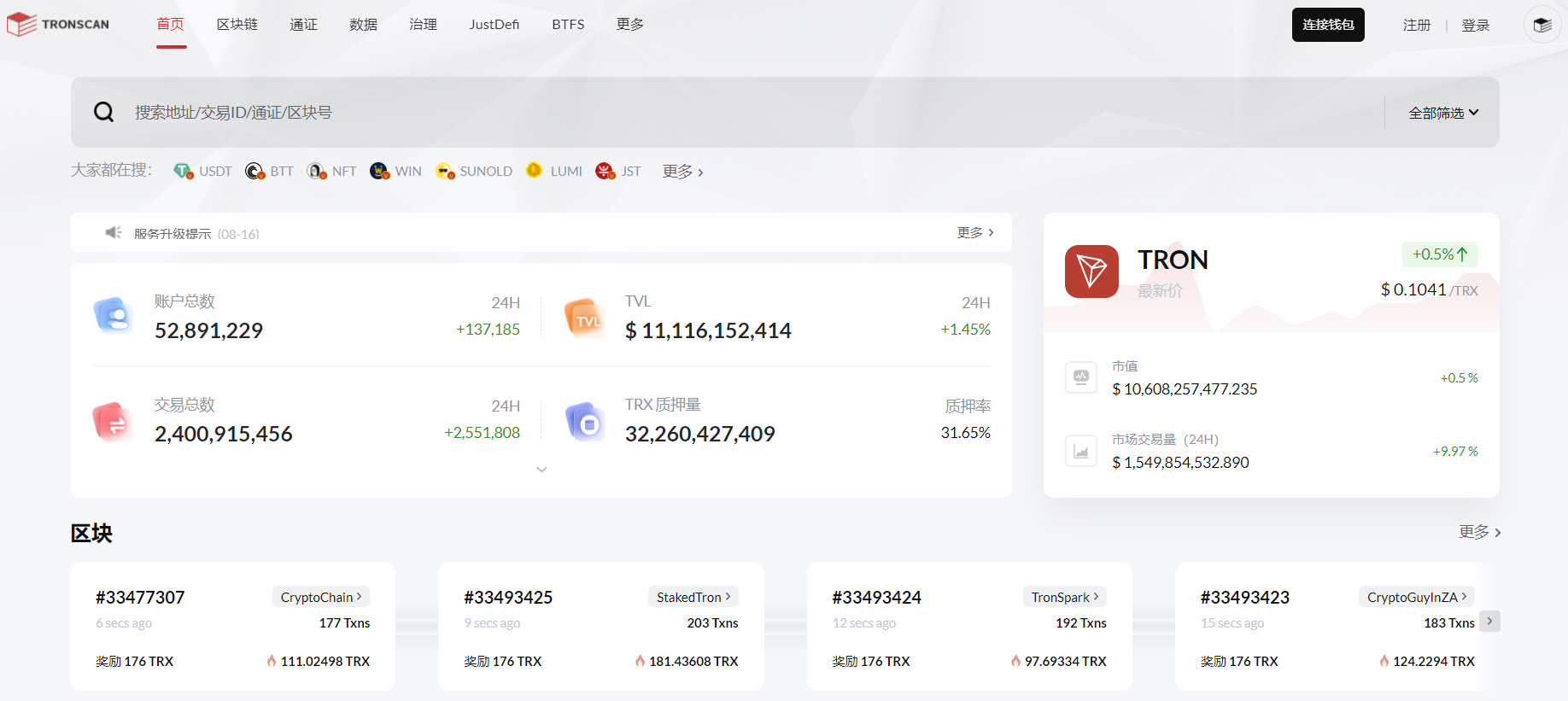The image size is (1568, 701).
Task: Click the flame icon beside 181.43608 TRX
Action: tap(640, 661)
